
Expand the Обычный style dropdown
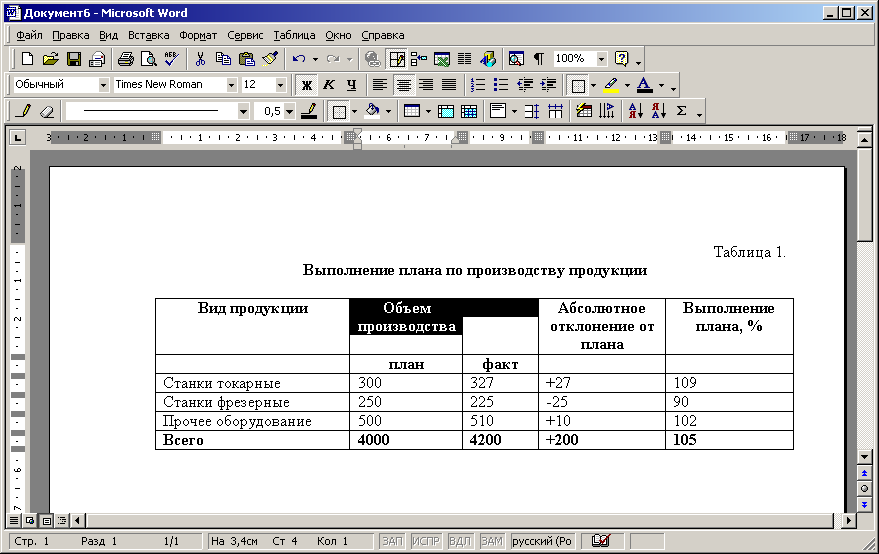[x=103, y=85]
